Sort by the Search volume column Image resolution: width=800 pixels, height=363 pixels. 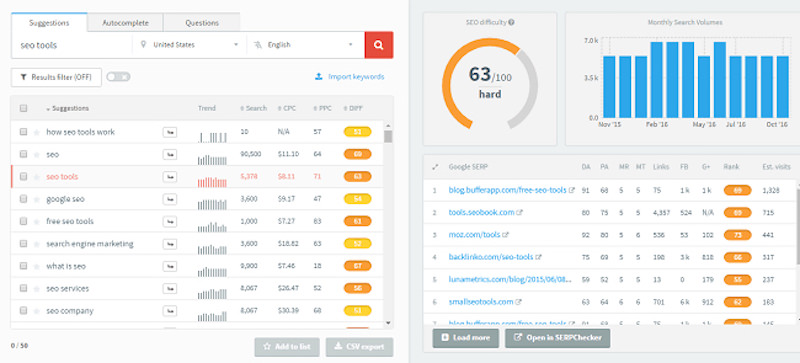point(254,108)
